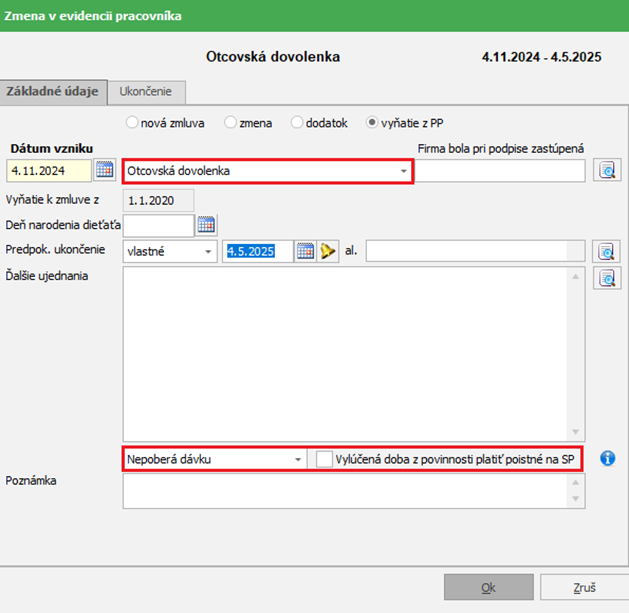
Task: Expand the Otcovská dovolenka dropdown
Action: tap(404, 171)
